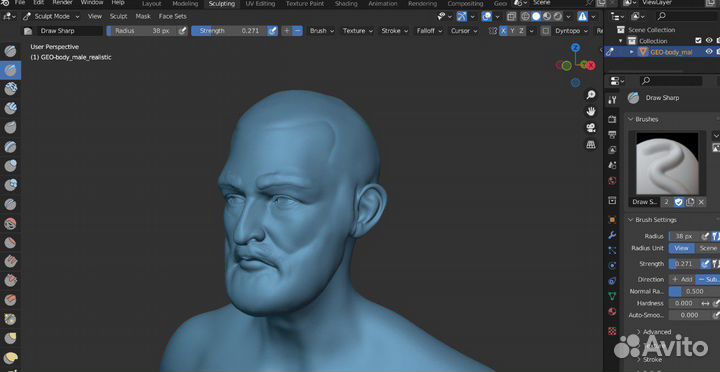Toggle Y axis symmetry

(512, 31)
